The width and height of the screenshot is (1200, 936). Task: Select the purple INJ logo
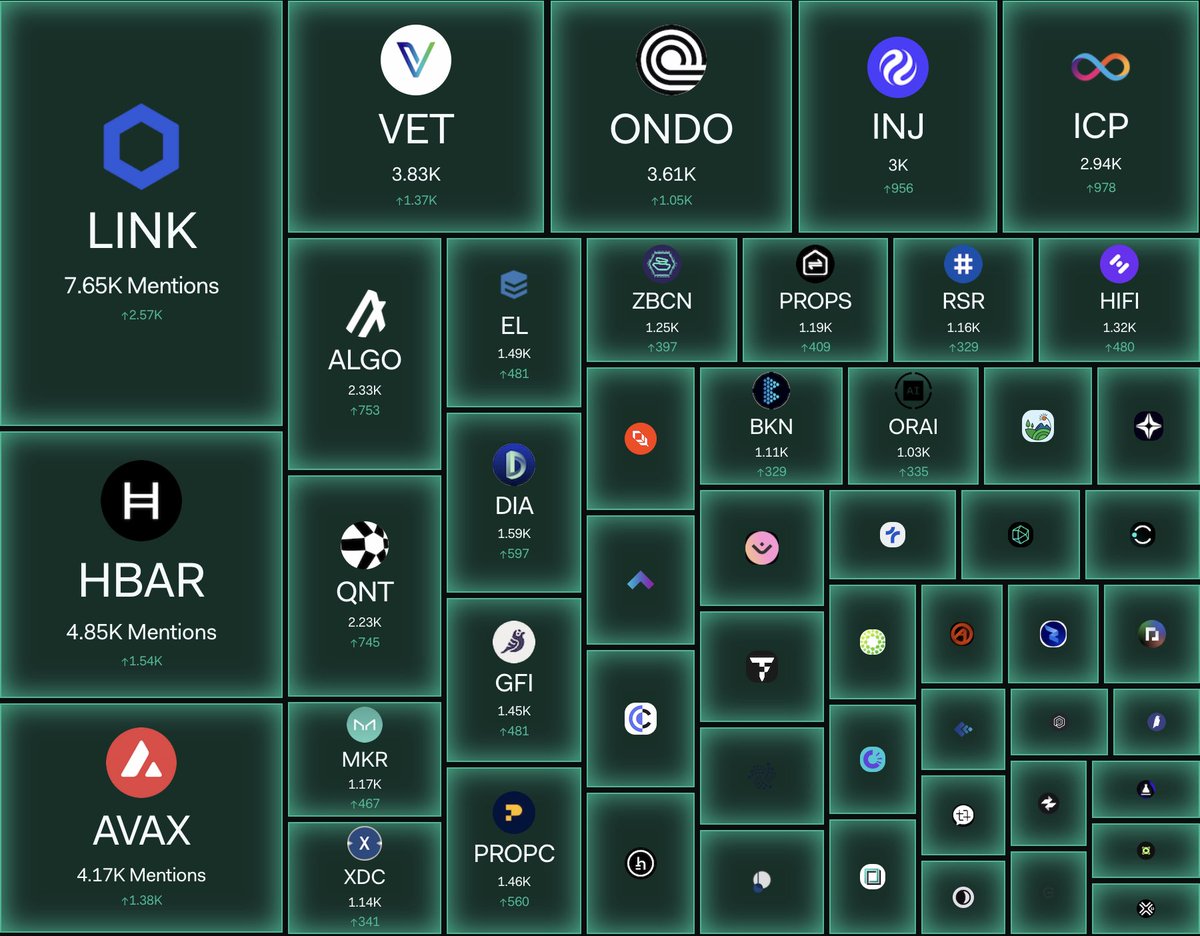[897, 68]
